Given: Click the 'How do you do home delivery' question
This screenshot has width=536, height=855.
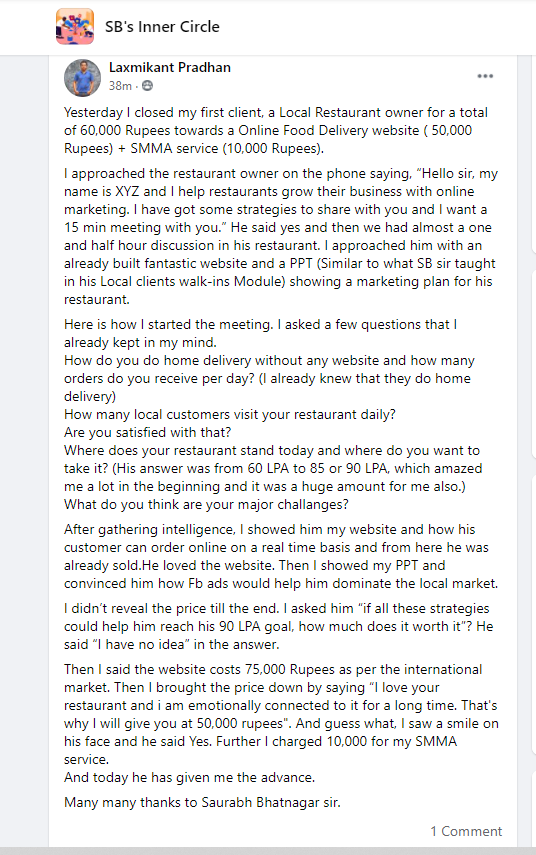Looking at the screenshot, I should pos(269,378).
